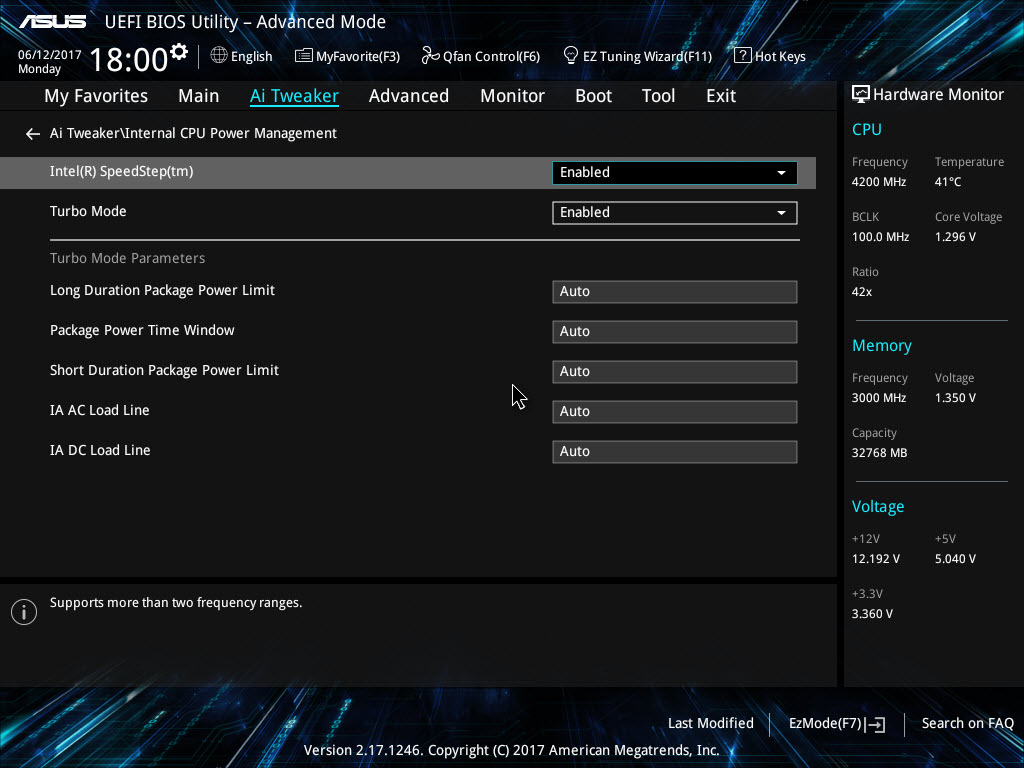Click the Short Duration Package Power Limit label

tap(164, 370)
